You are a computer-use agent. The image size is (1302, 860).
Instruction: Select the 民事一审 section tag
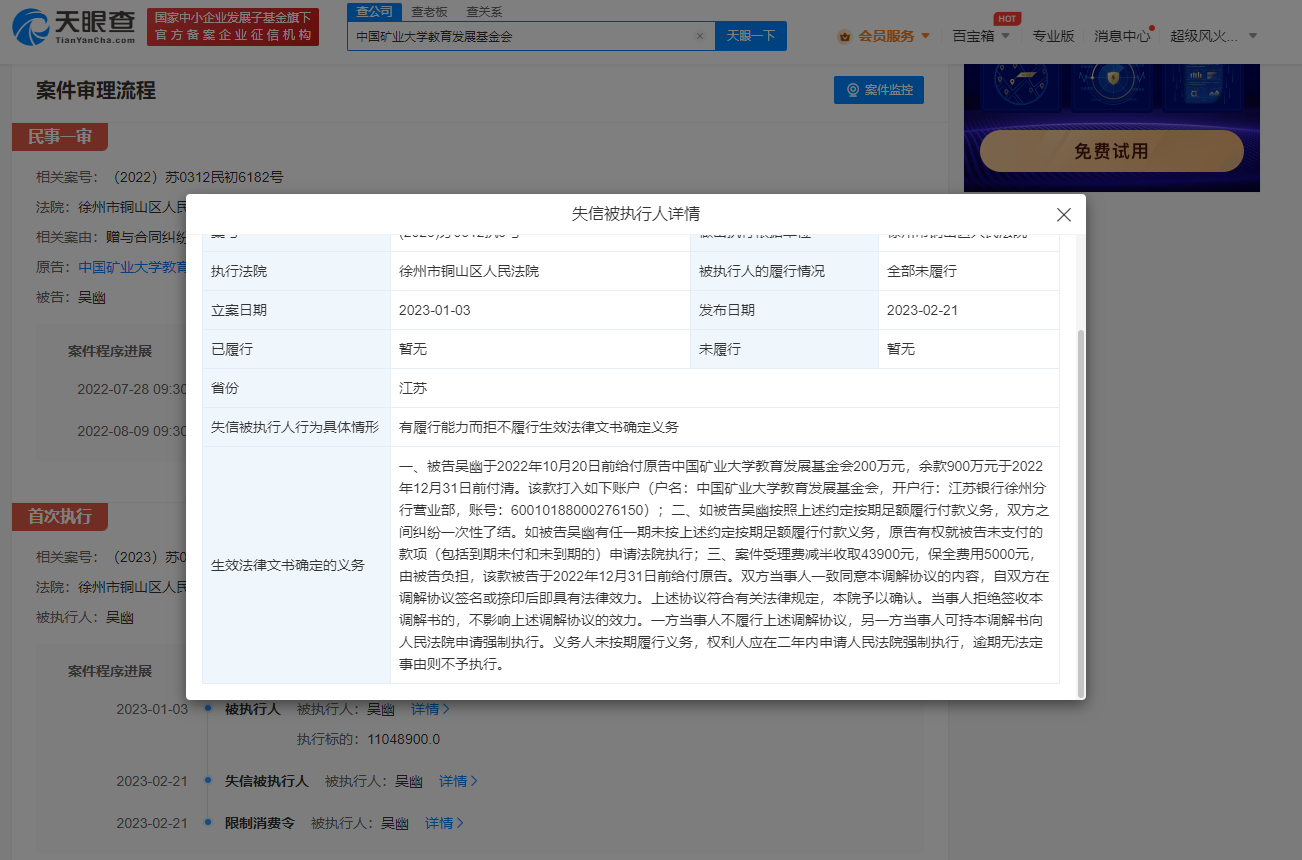pyautogui.click(x=59, y=137)
